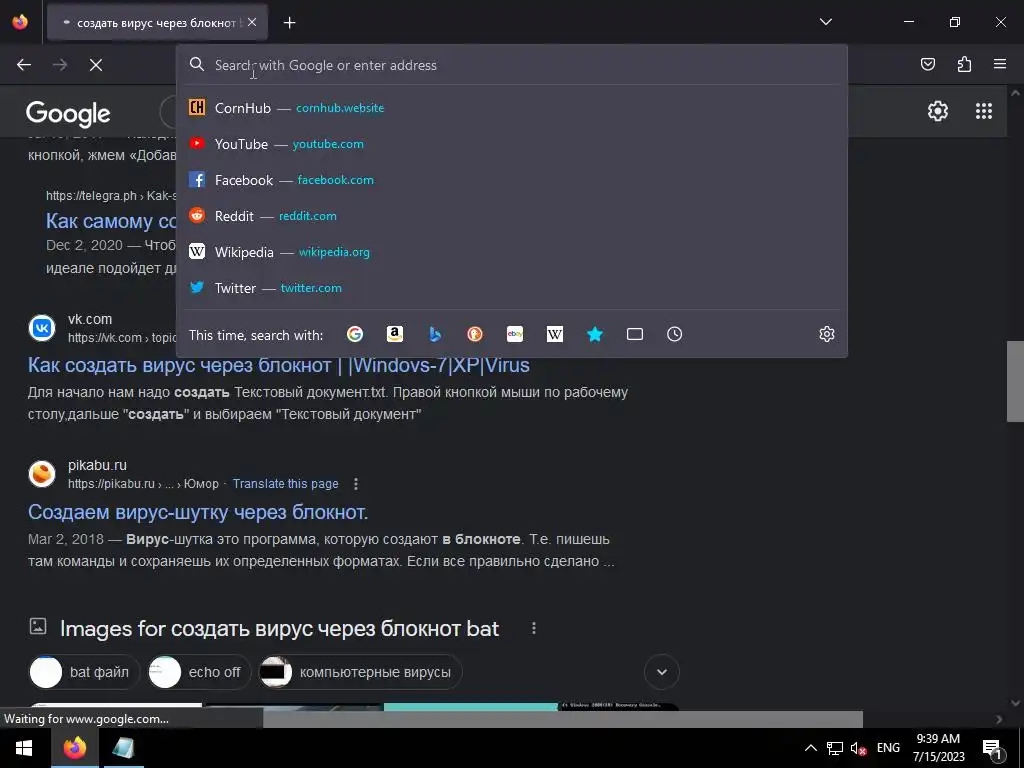Change ENG input language

point(888,748)
